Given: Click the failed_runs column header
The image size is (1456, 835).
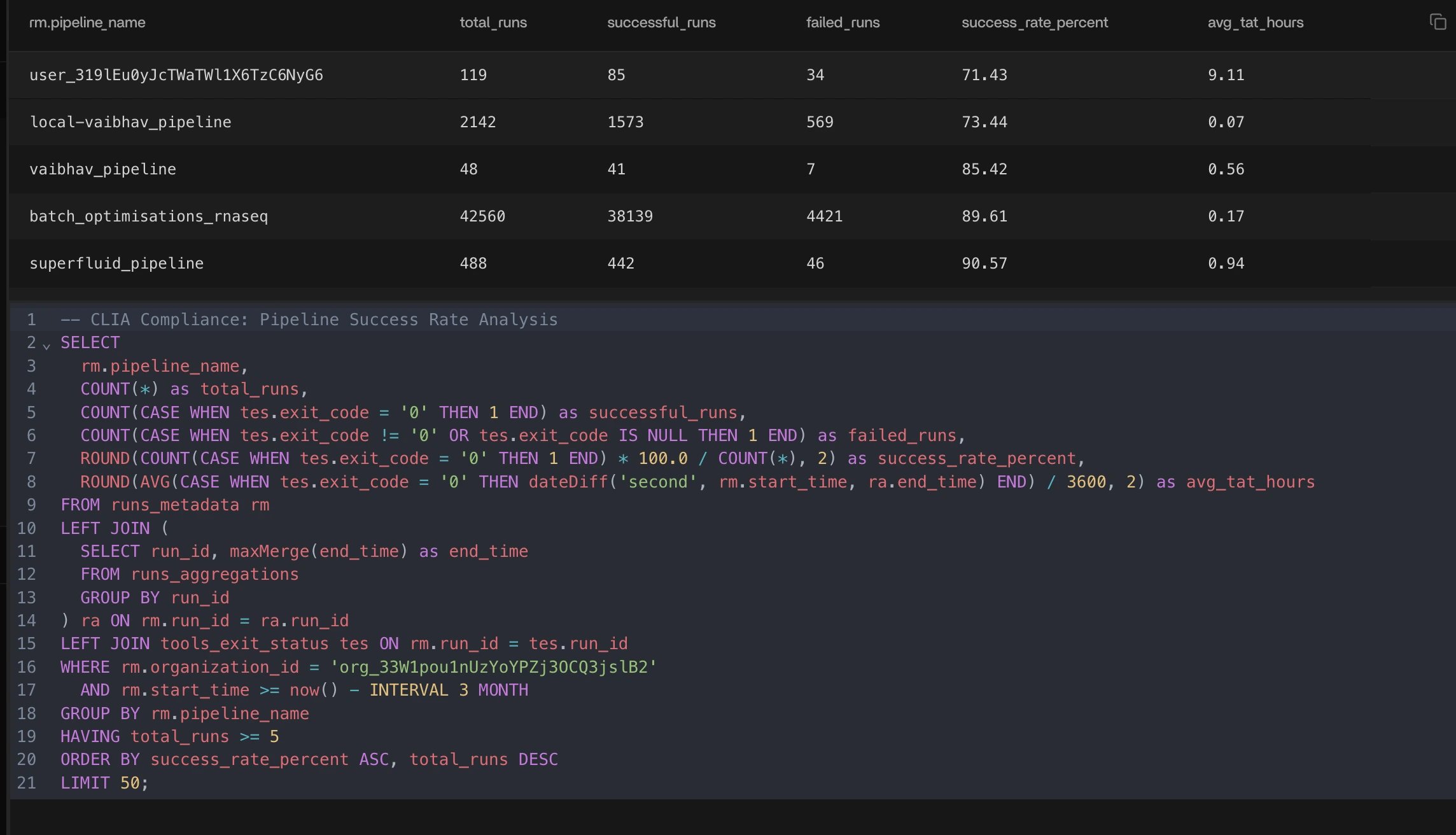Looking at the screenshot, I should coord(843,22).
